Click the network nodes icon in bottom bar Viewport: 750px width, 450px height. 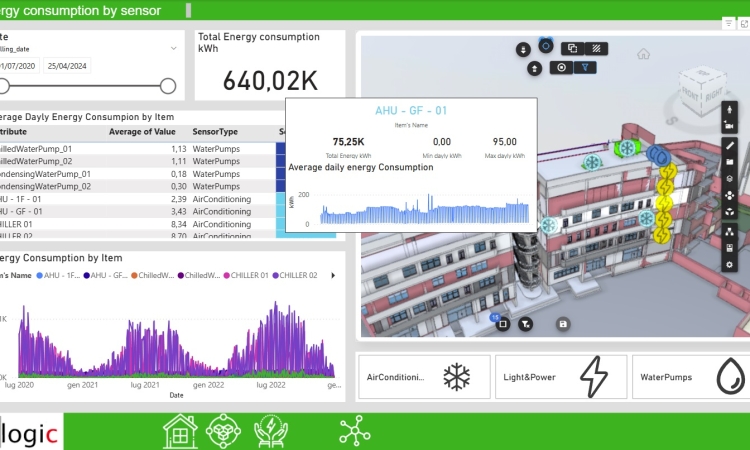[354, 431]
